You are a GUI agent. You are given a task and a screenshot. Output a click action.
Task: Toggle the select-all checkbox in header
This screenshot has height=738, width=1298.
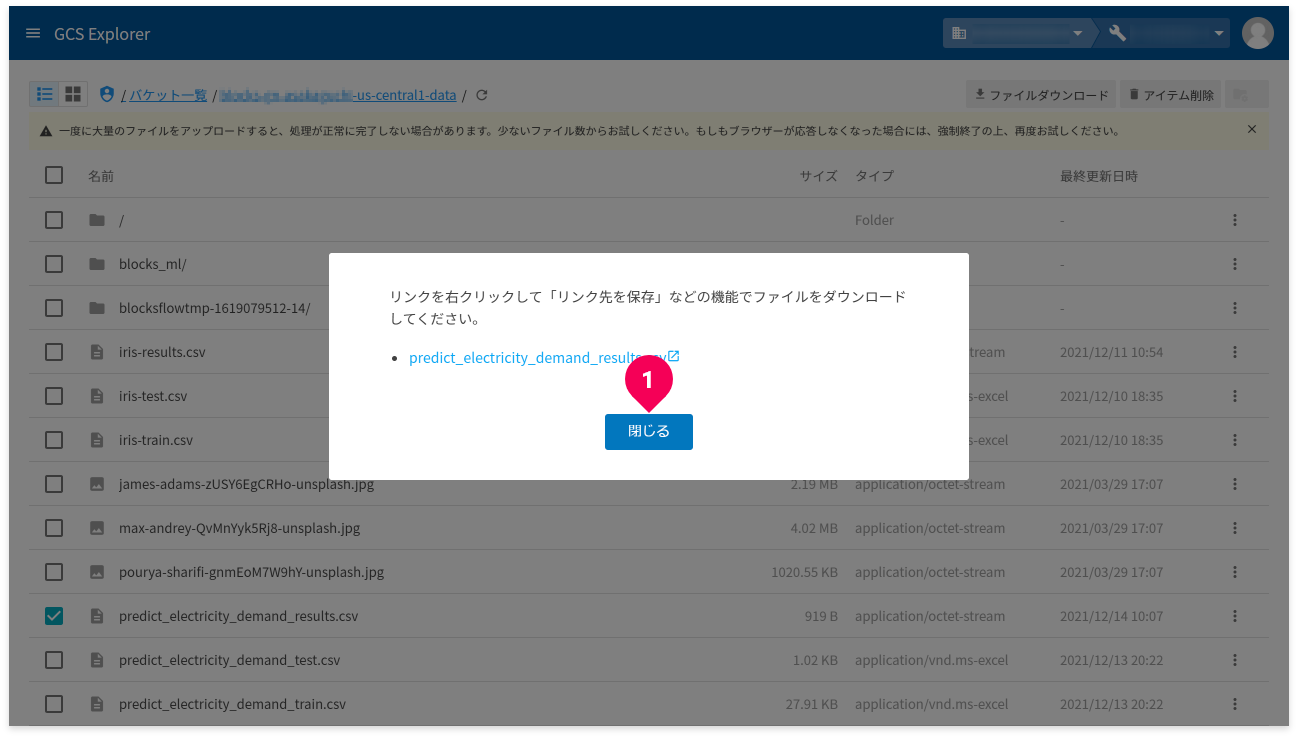click(x=54, y=175)
